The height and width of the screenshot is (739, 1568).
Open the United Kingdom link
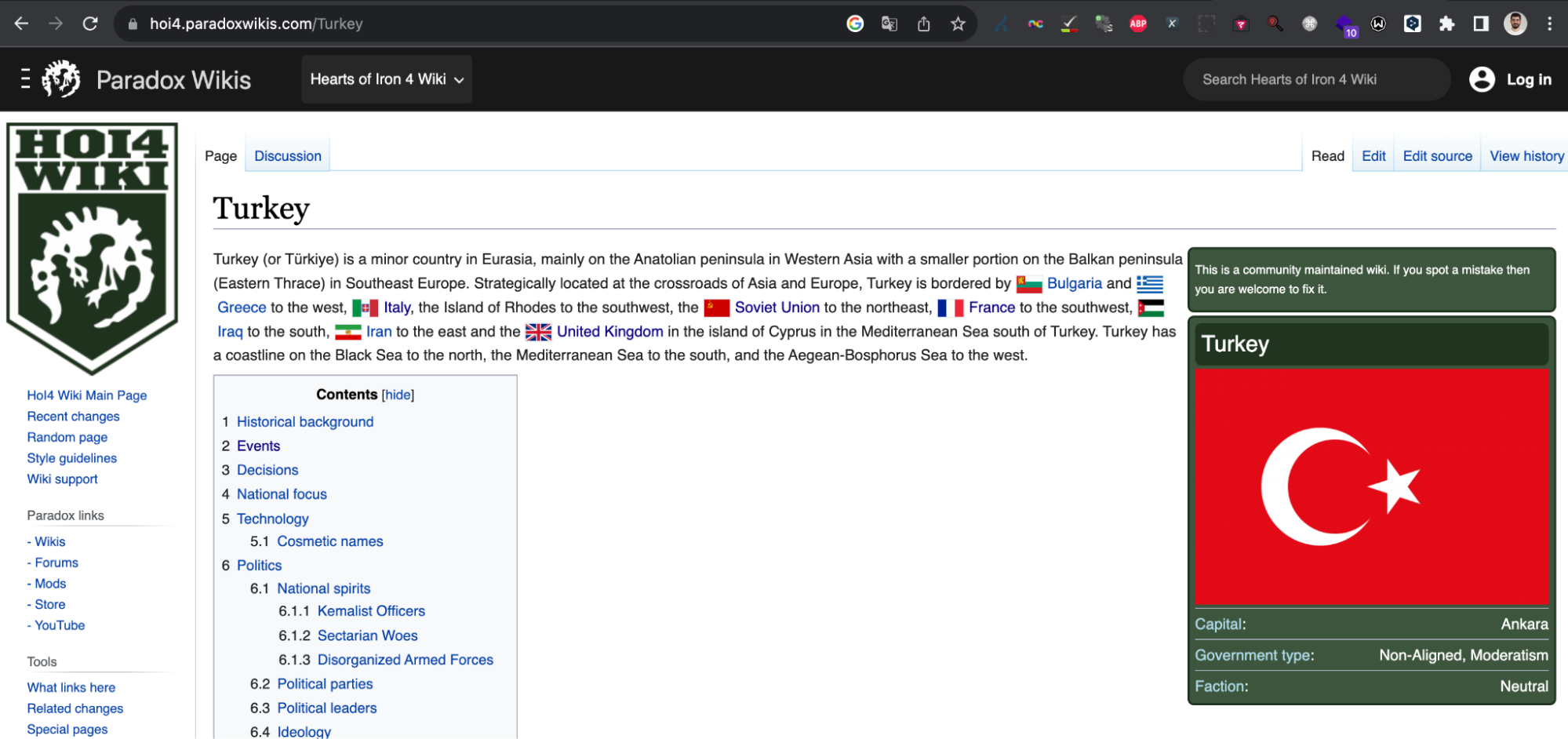[609, 333]
